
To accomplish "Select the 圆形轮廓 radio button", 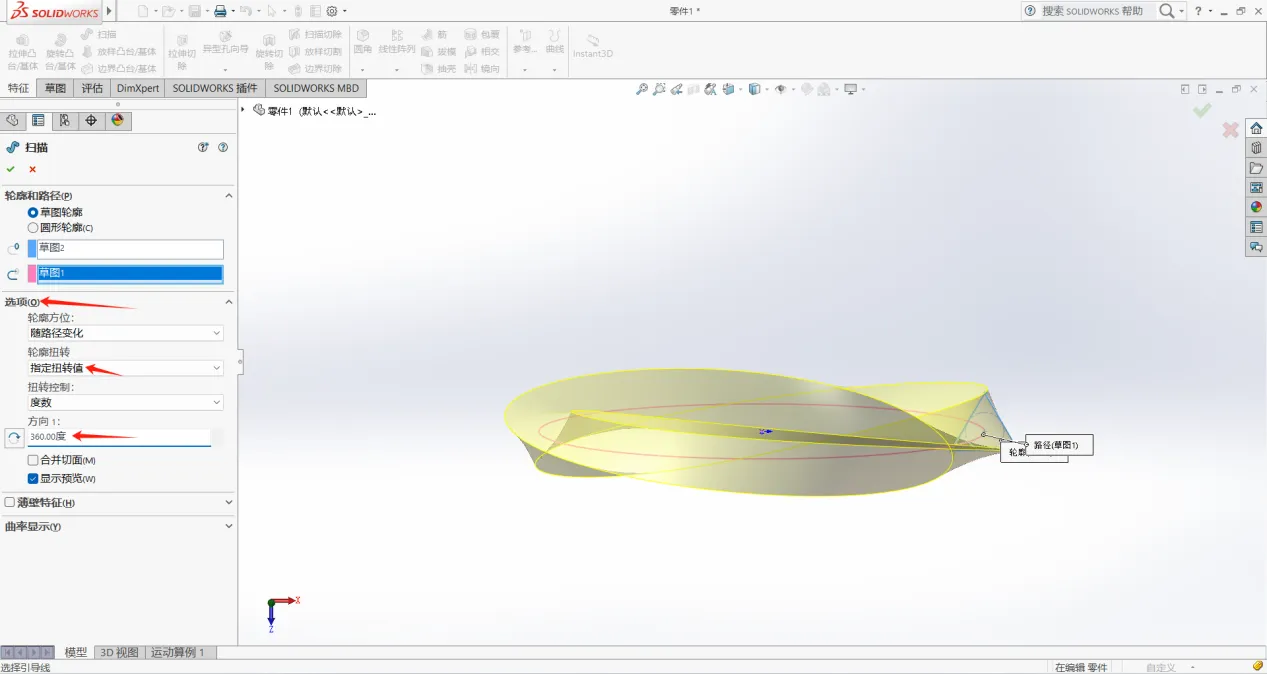I will [x=33, y=228].
